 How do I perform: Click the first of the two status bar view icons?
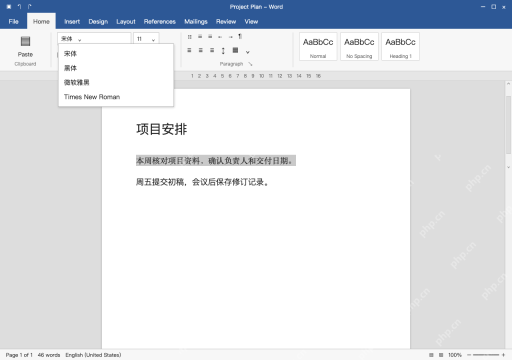coord(431,355)
